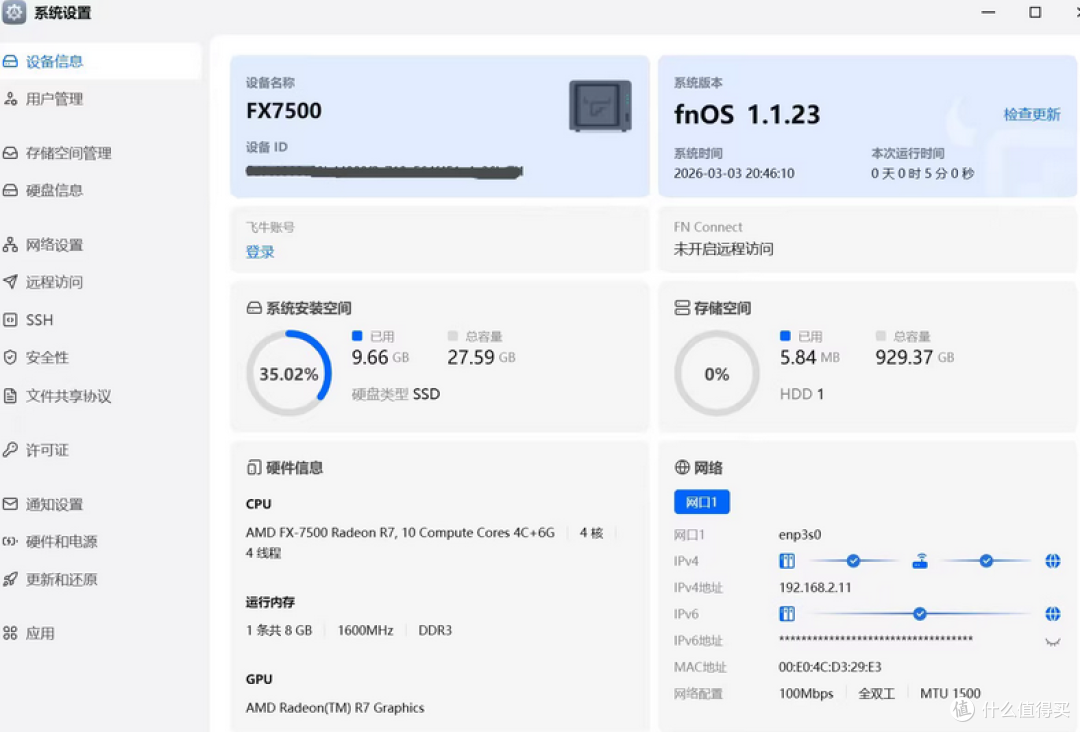Screen dimensions: 1080x732
Task: Click the 通知设置 envelope icon
Action: pyautogui.click(x=10, y=504)
